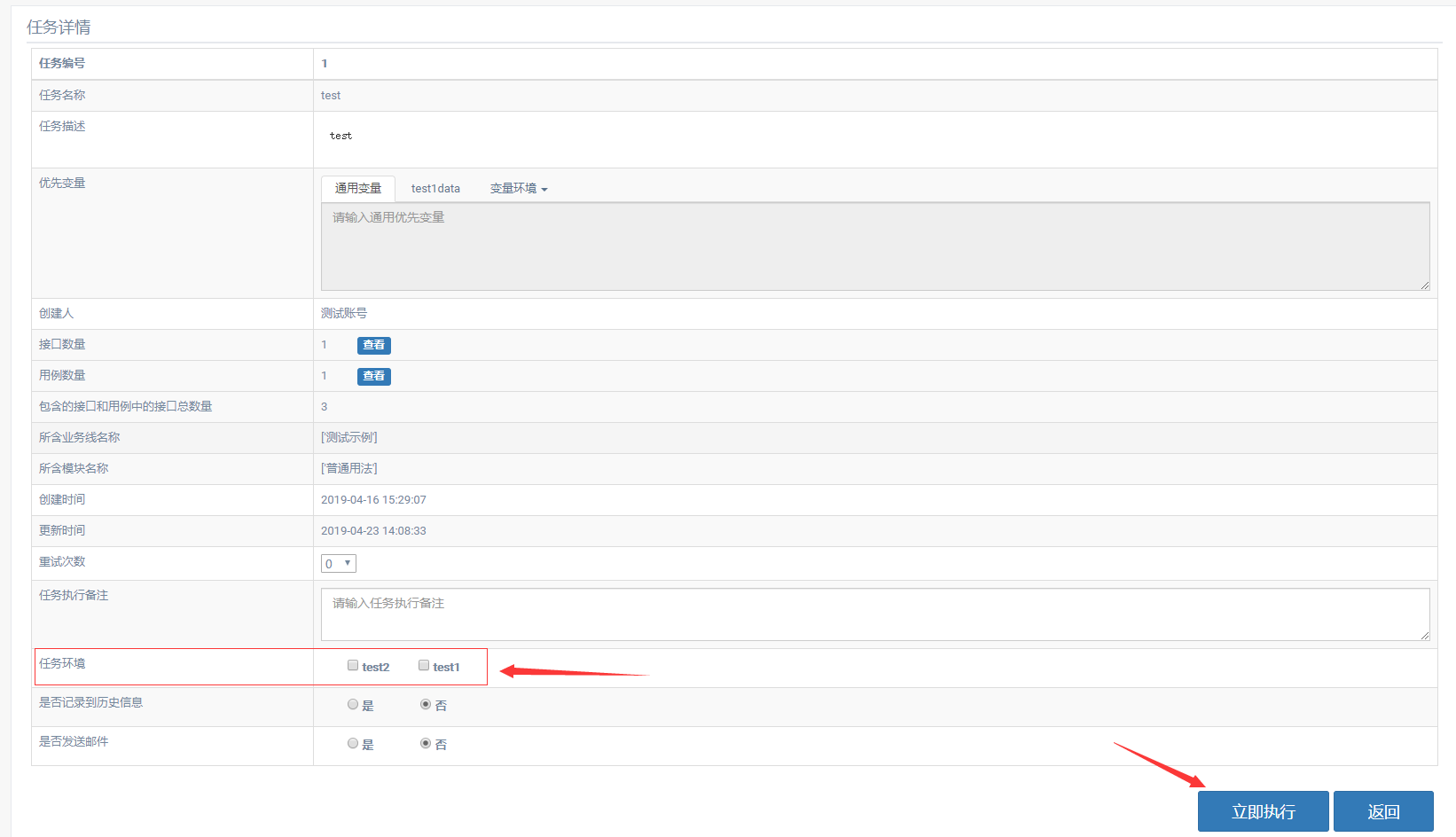The image size is (1456, 837).
Task: Click the 任务环境 label
Action: (x=62, y=663)
